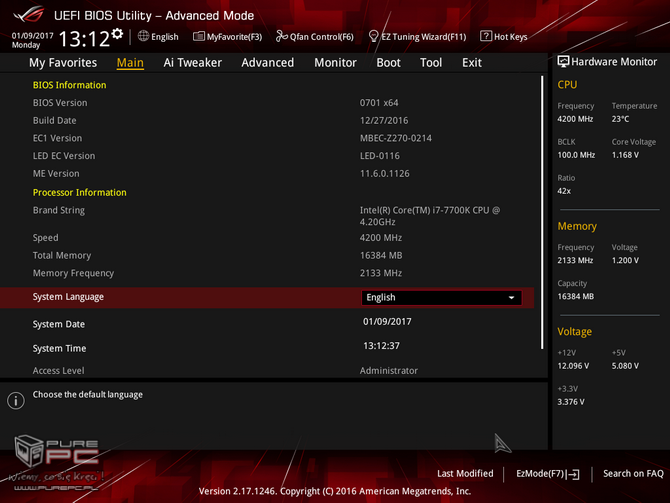
Task: Click the System Language dropdown arrow
Action: 511,298
